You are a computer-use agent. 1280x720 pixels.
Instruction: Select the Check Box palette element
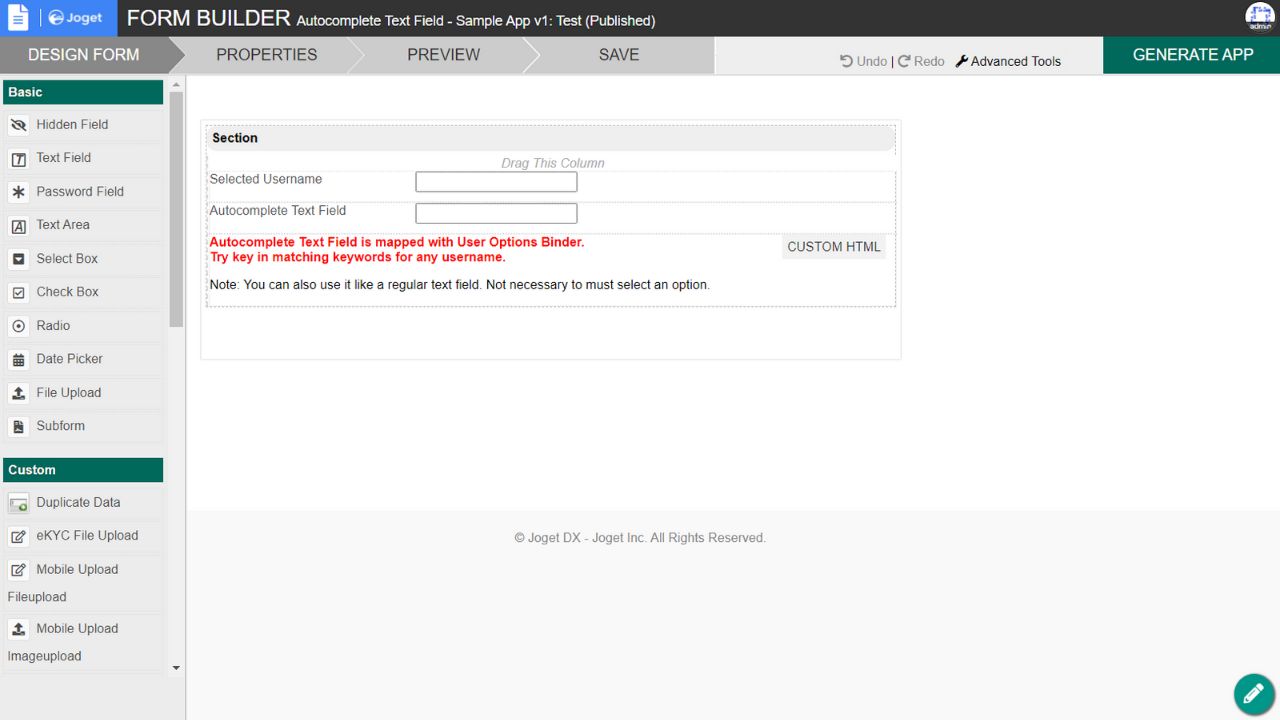point(67,292)
